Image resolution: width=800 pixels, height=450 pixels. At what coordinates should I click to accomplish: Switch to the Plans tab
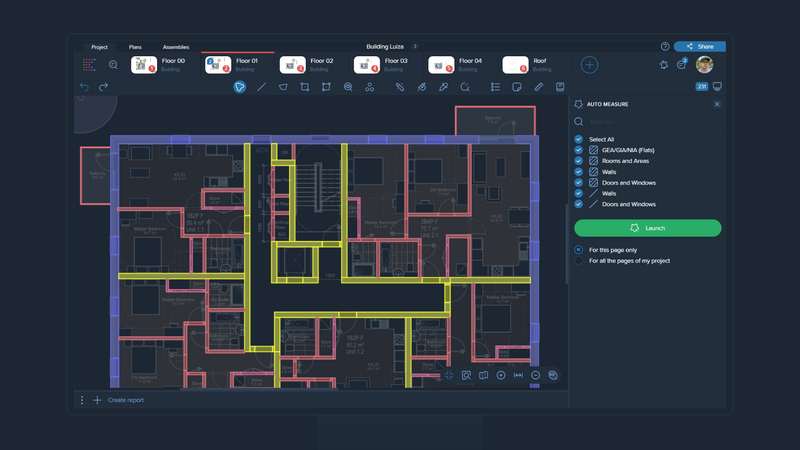pyautogui.click(x=135, y=47)
